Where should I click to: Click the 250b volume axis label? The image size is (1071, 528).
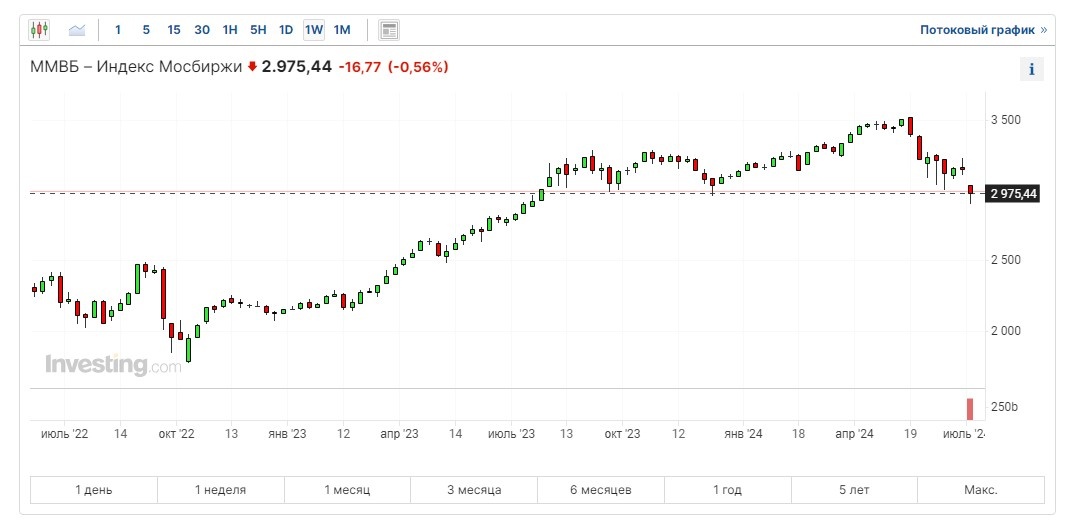tap(1004, 407)
